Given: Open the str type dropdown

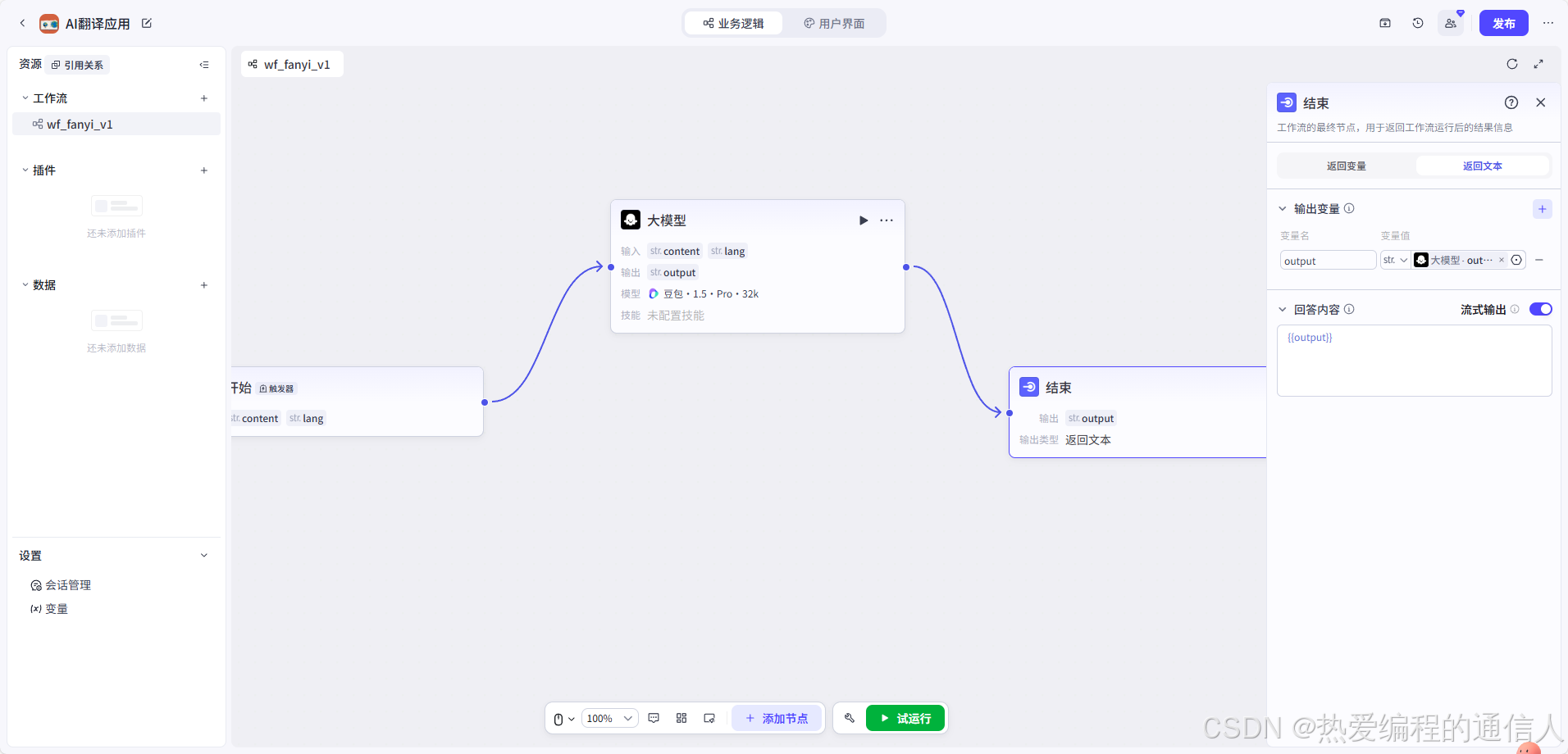Looking at the screenshot, I should point(1395,260).
